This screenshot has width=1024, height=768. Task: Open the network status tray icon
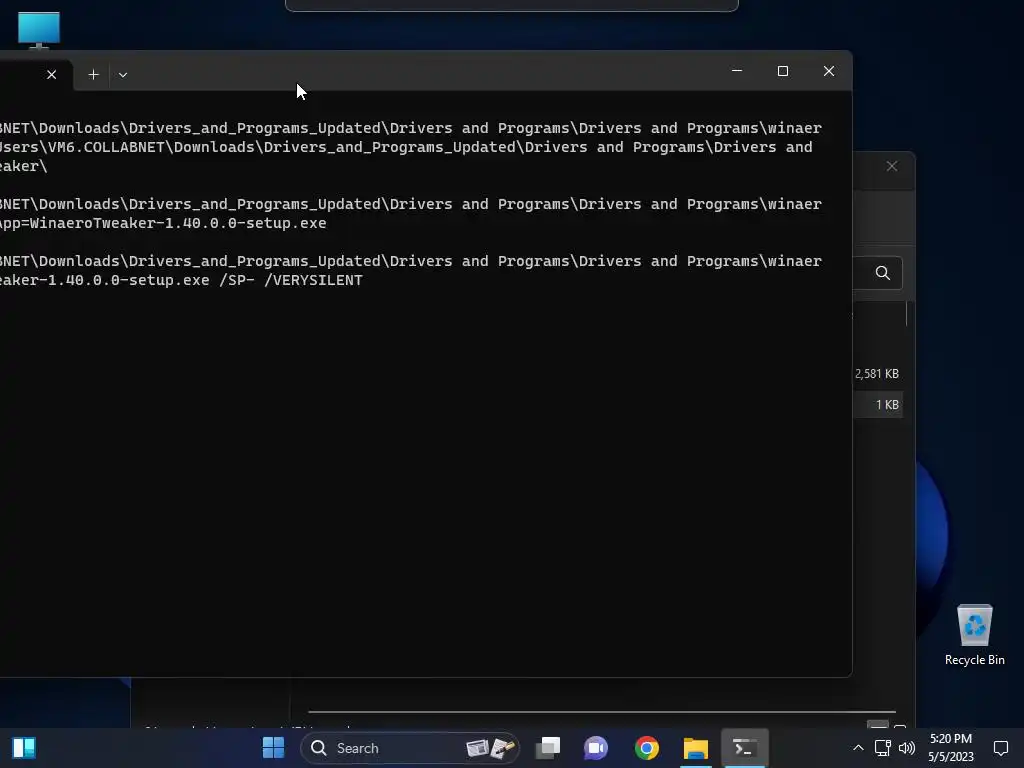pyautogui.click(x=882, y=748)
